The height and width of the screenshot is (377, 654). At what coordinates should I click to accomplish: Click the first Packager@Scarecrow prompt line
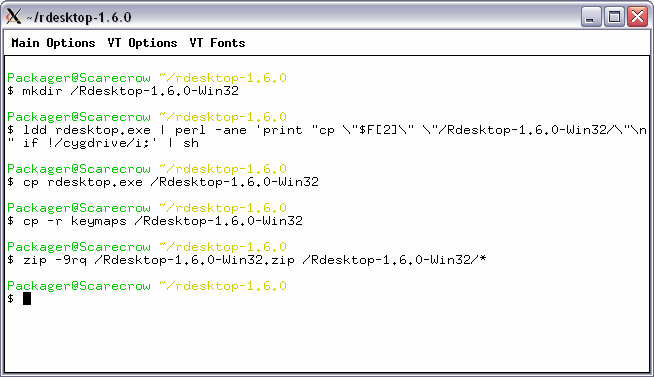(147, 78)
